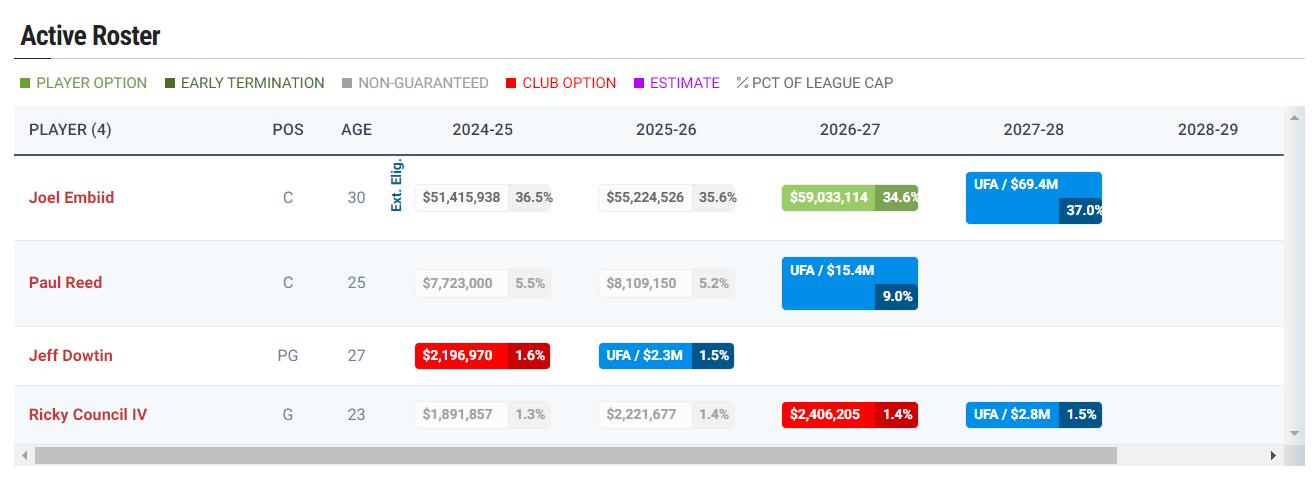Click Embiid's green 2026-27 player option salary
Screen dimensions: 1314x481
pyautogui.click(x=829, y=198)
